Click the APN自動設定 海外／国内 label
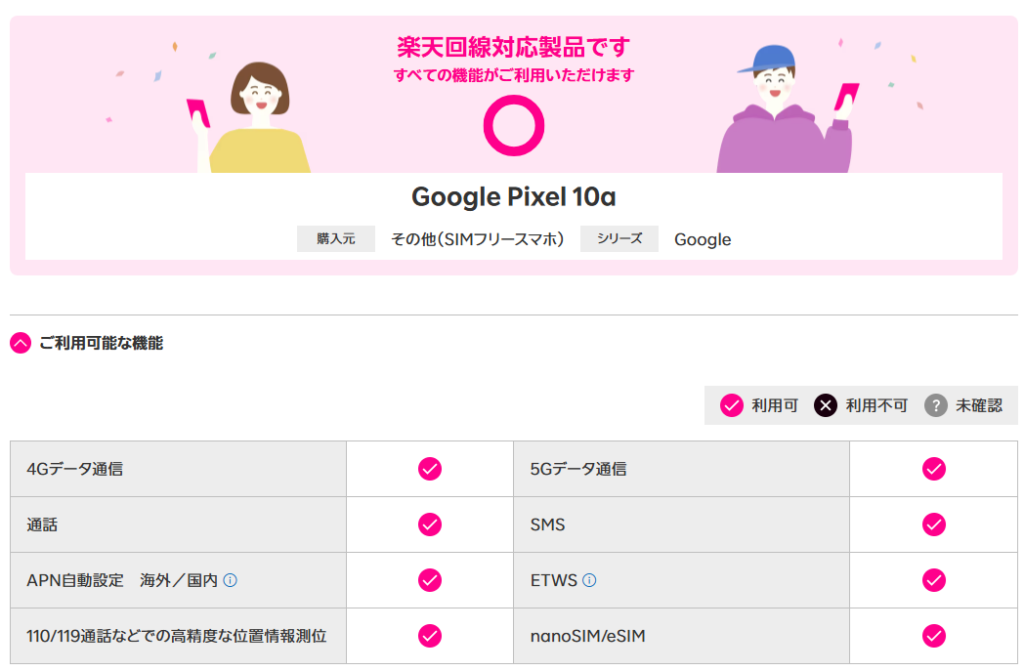This screenshot has height=671, width=1024. click(x=121, y=580)
